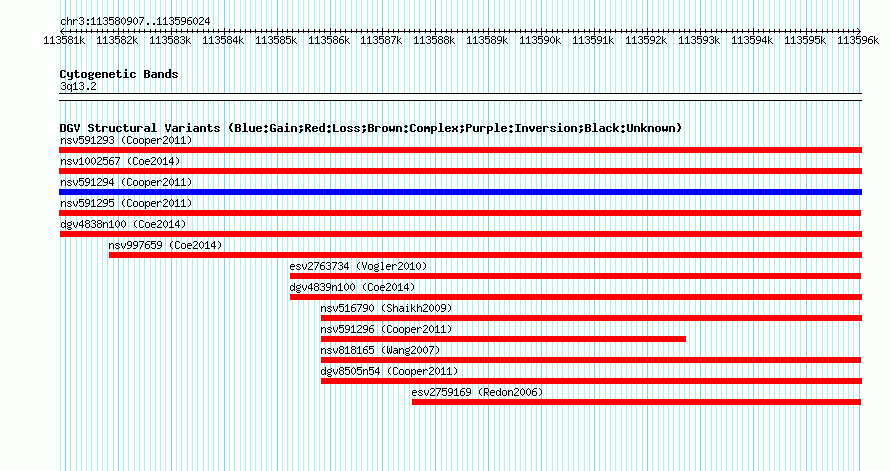Image resolution: width=890 pixels, height=471 pixels.
Task: Click the nsv818165 (Wang2007) red bar
Action: 591,360
